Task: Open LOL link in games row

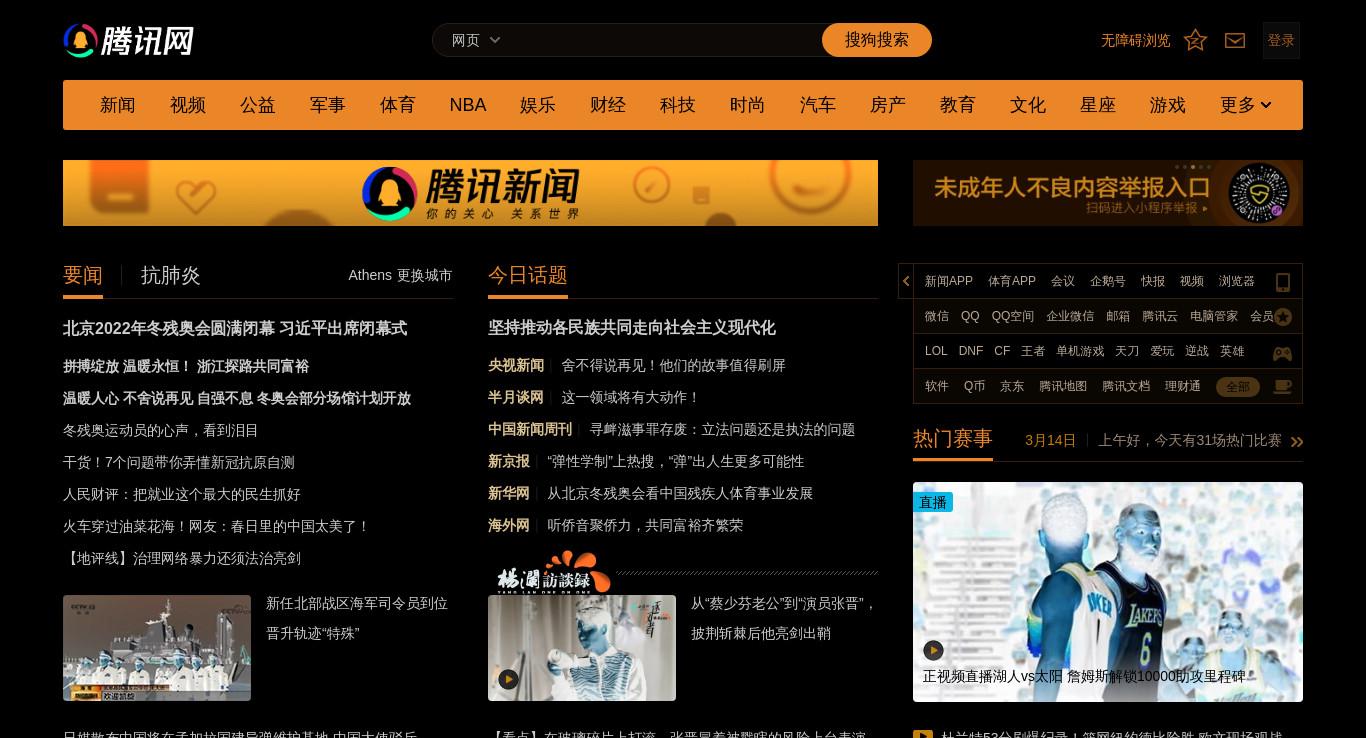Action: (936, 351)
